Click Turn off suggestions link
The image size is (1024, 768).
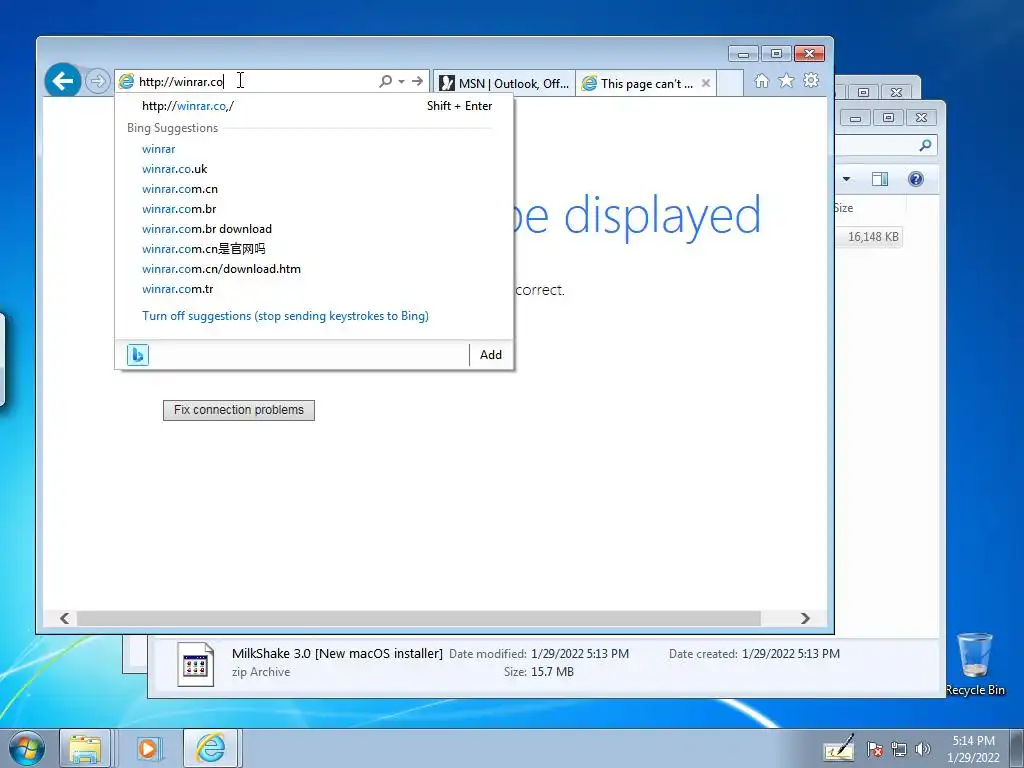pyautogui.click(x=285, y=316)
